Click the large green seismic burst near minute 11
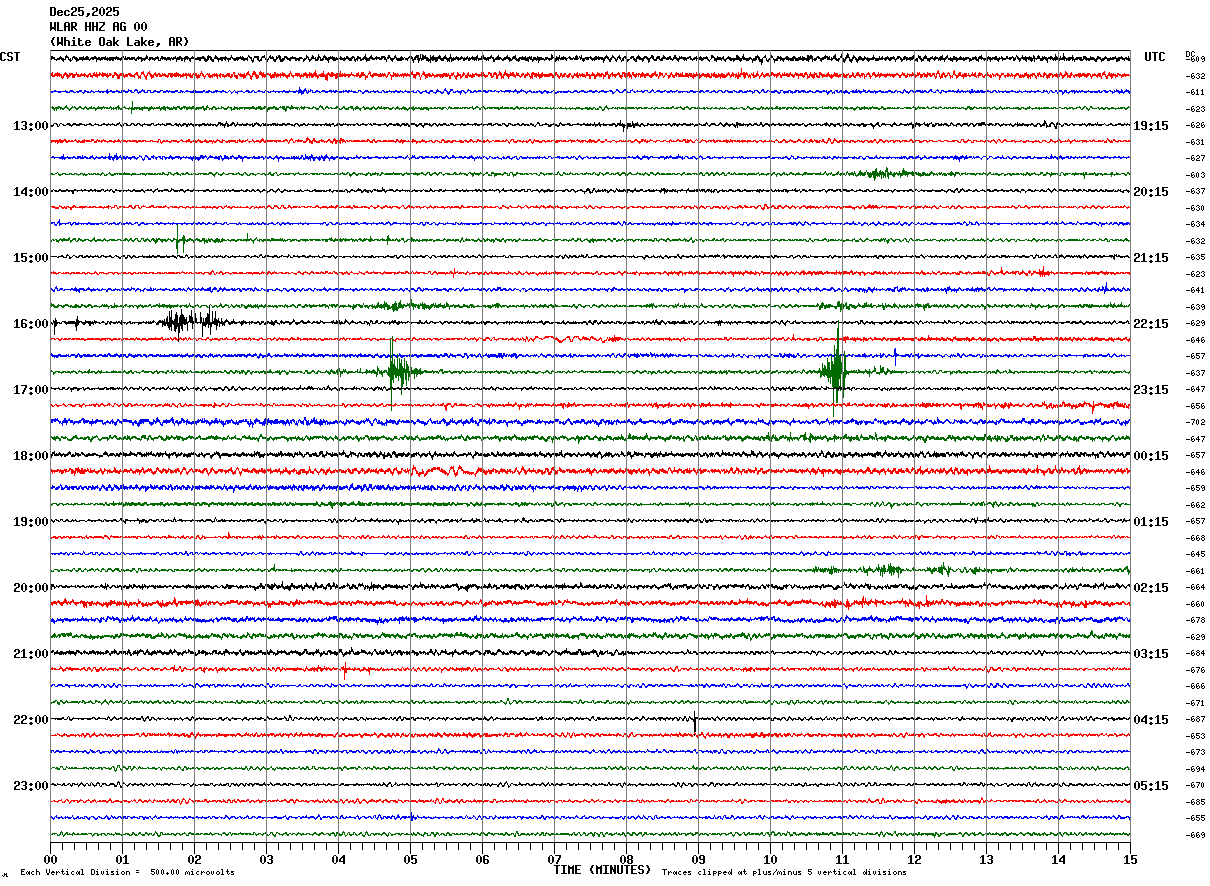This screenshot has height=886, width=1210. coord(837,370)
